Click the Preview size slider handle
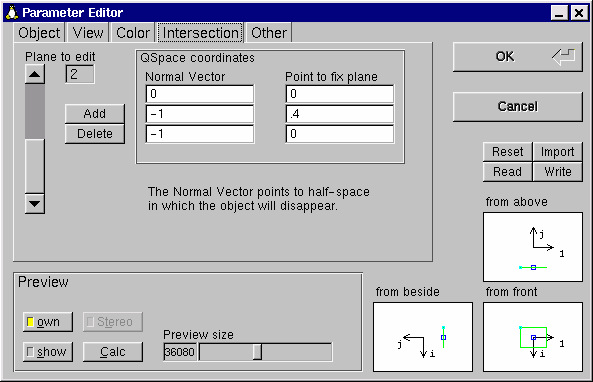The height and width of the screenshot is (382, 593). 257,352
